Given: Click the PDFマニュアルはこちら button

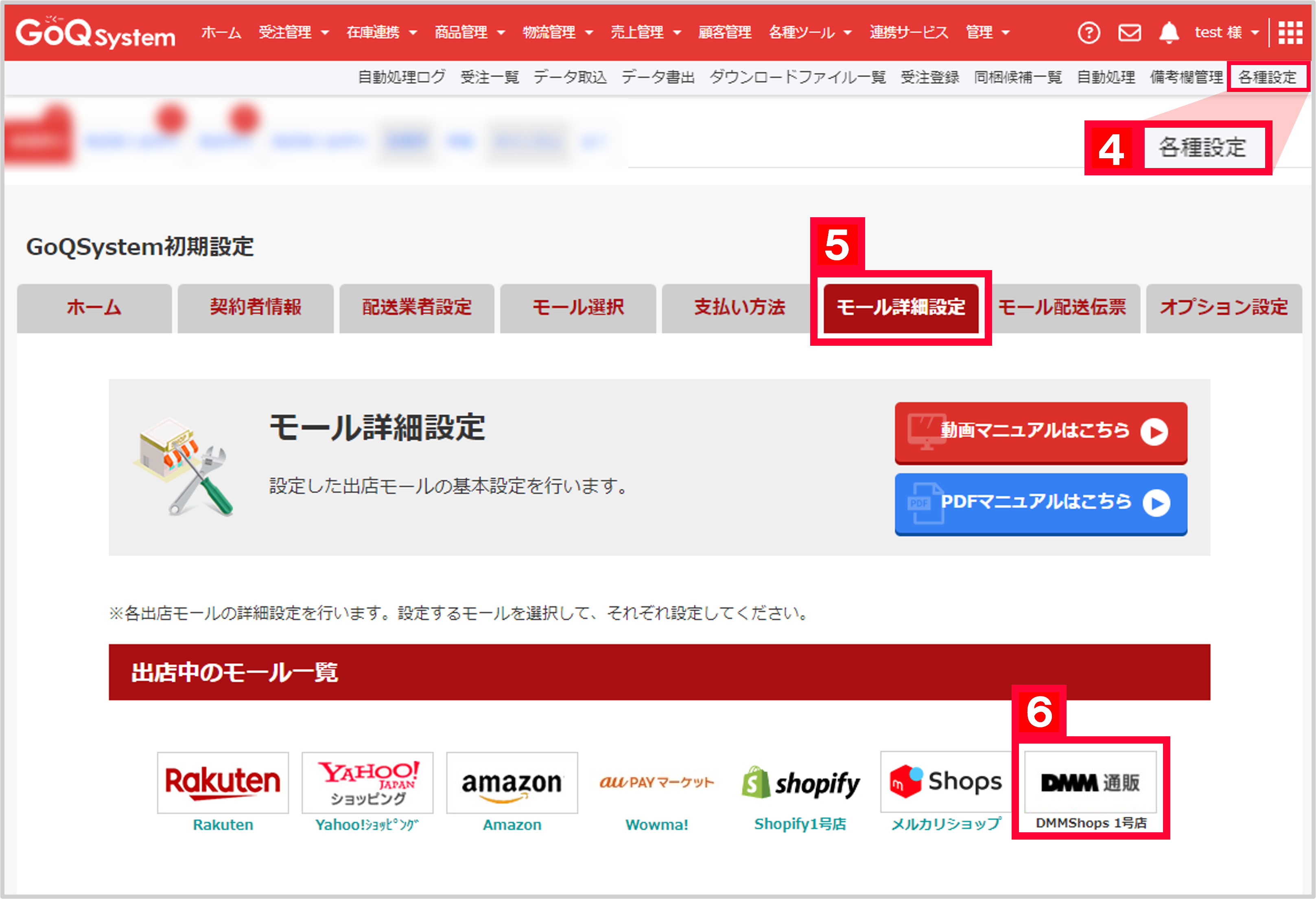Looking at the screenshot, I should 1040,503.
